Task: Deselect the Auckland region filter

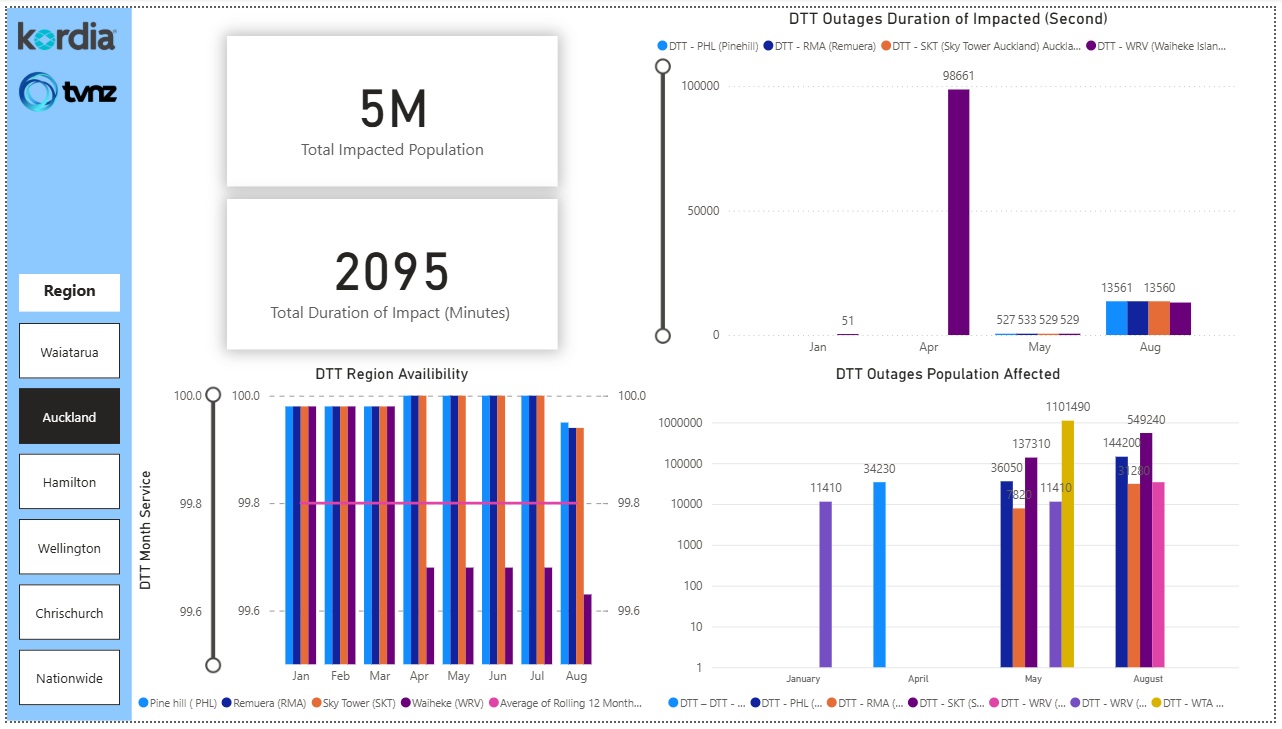Action: click(69, 415)
